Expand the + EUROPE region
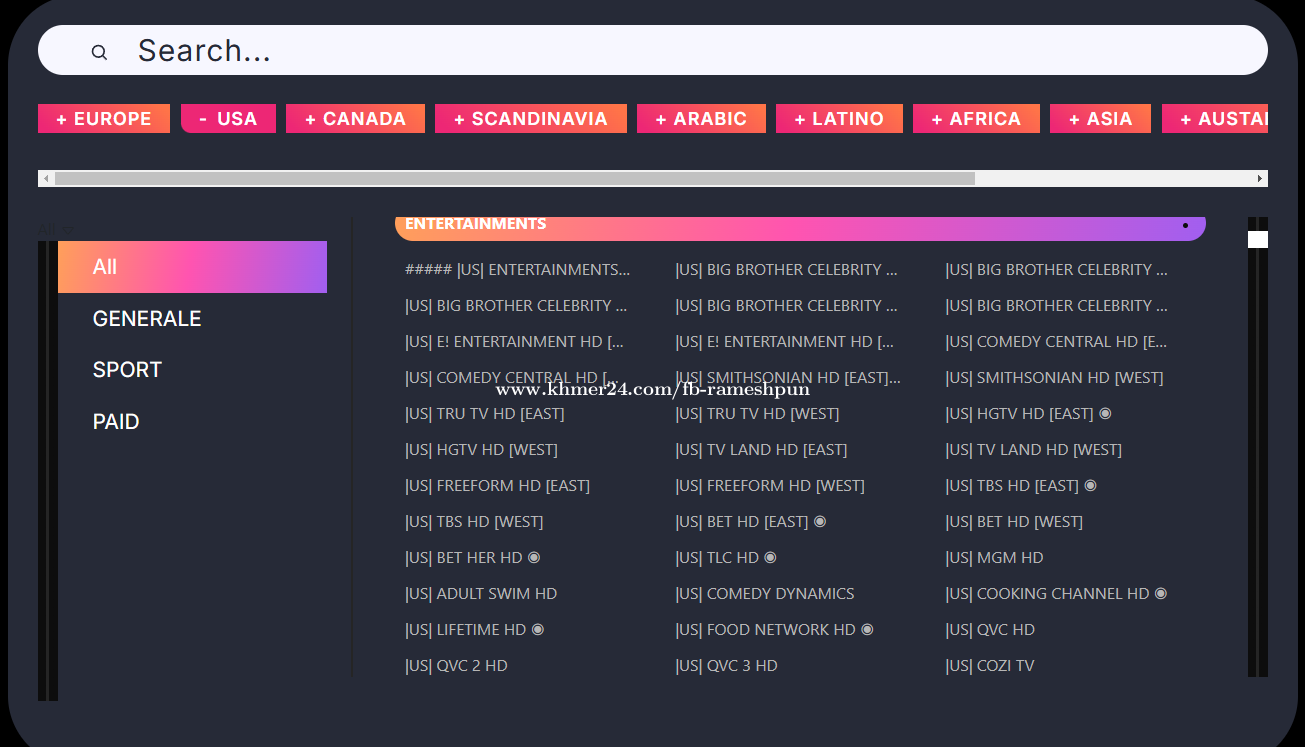The height and width of the screenshot is (747, 1305). 104,118
